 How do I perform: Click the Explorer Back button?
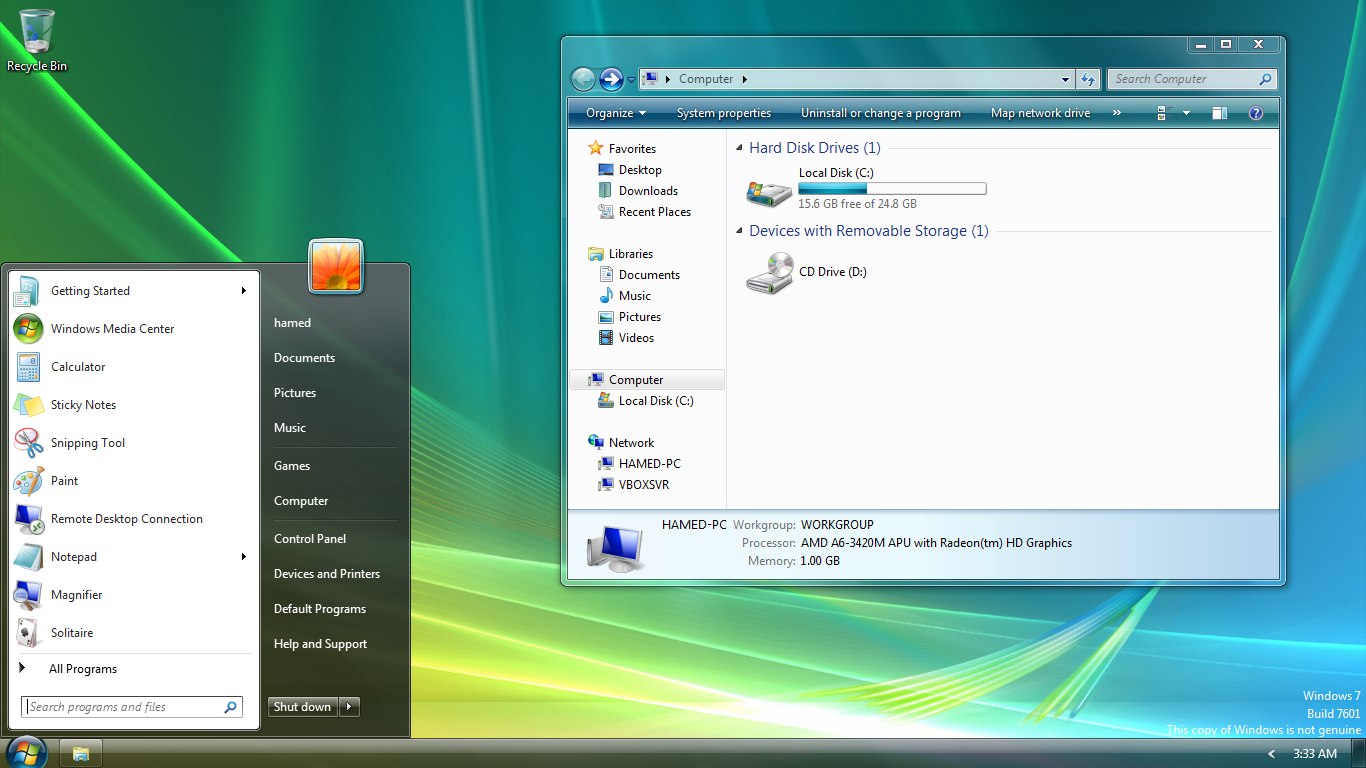pos(583,79)
